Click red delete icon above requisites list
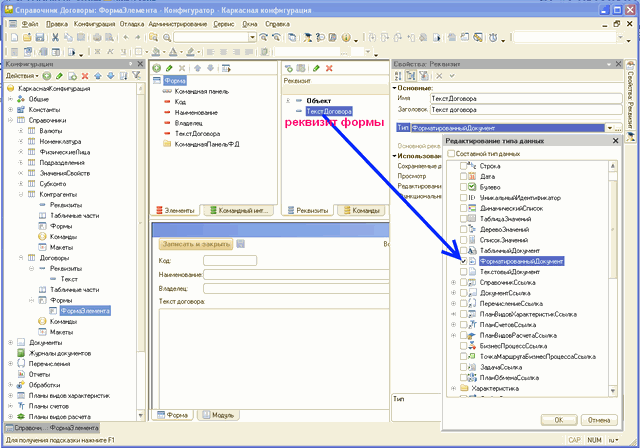 click(x=329, y=69)
